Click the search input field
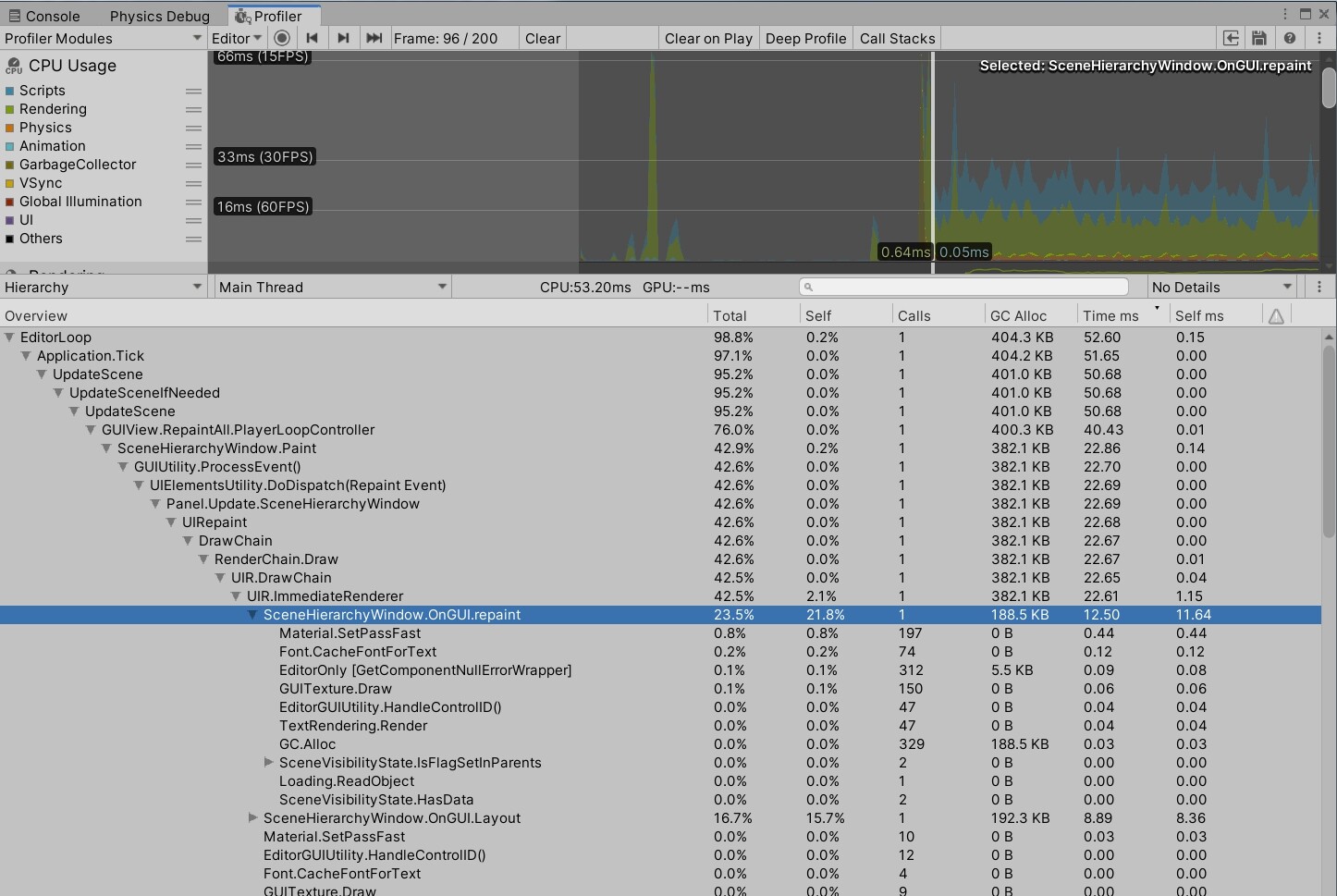 tap(963, 287)
